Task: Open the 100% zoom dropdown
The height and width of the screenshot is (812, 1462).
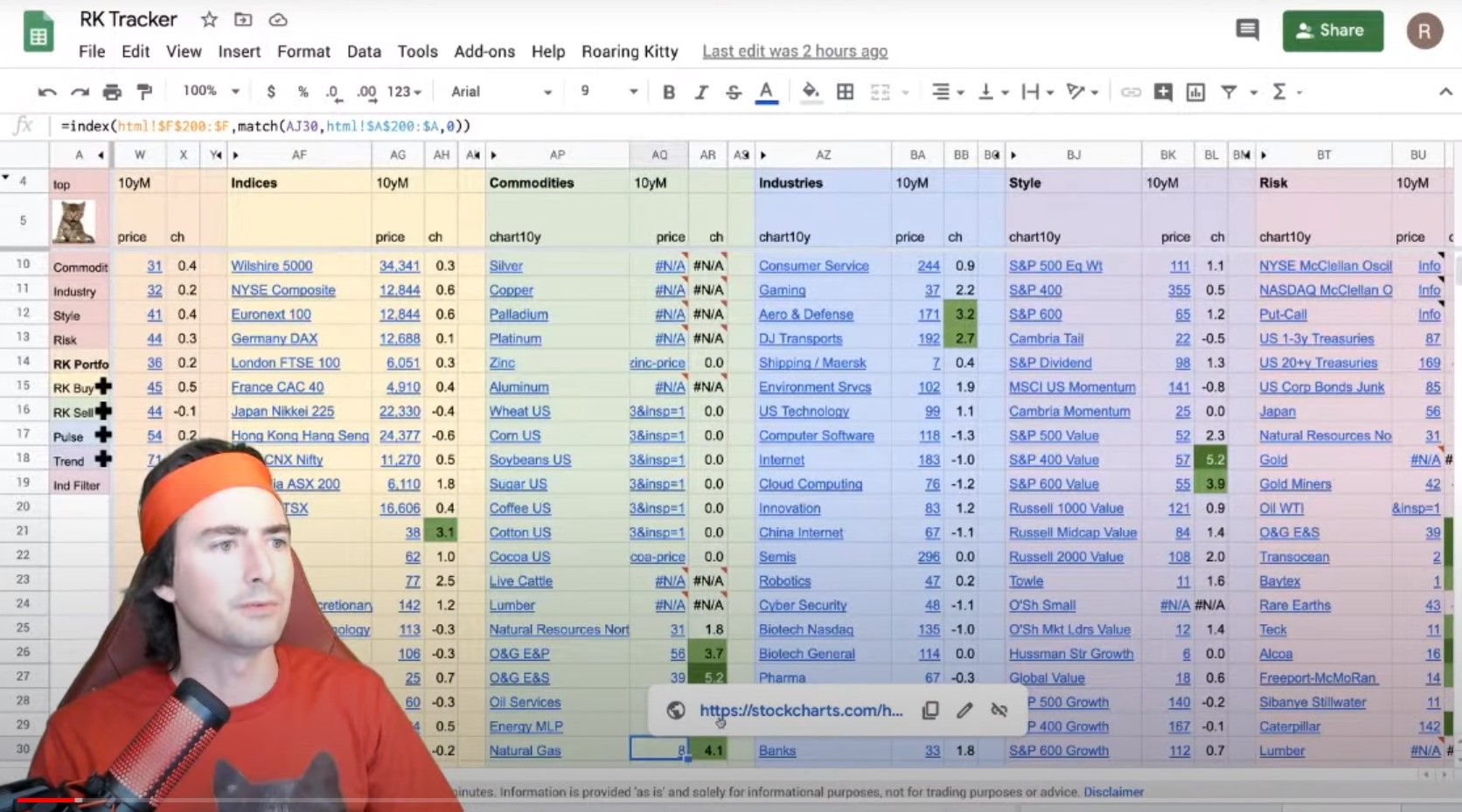Action: (x=211, y=91)
